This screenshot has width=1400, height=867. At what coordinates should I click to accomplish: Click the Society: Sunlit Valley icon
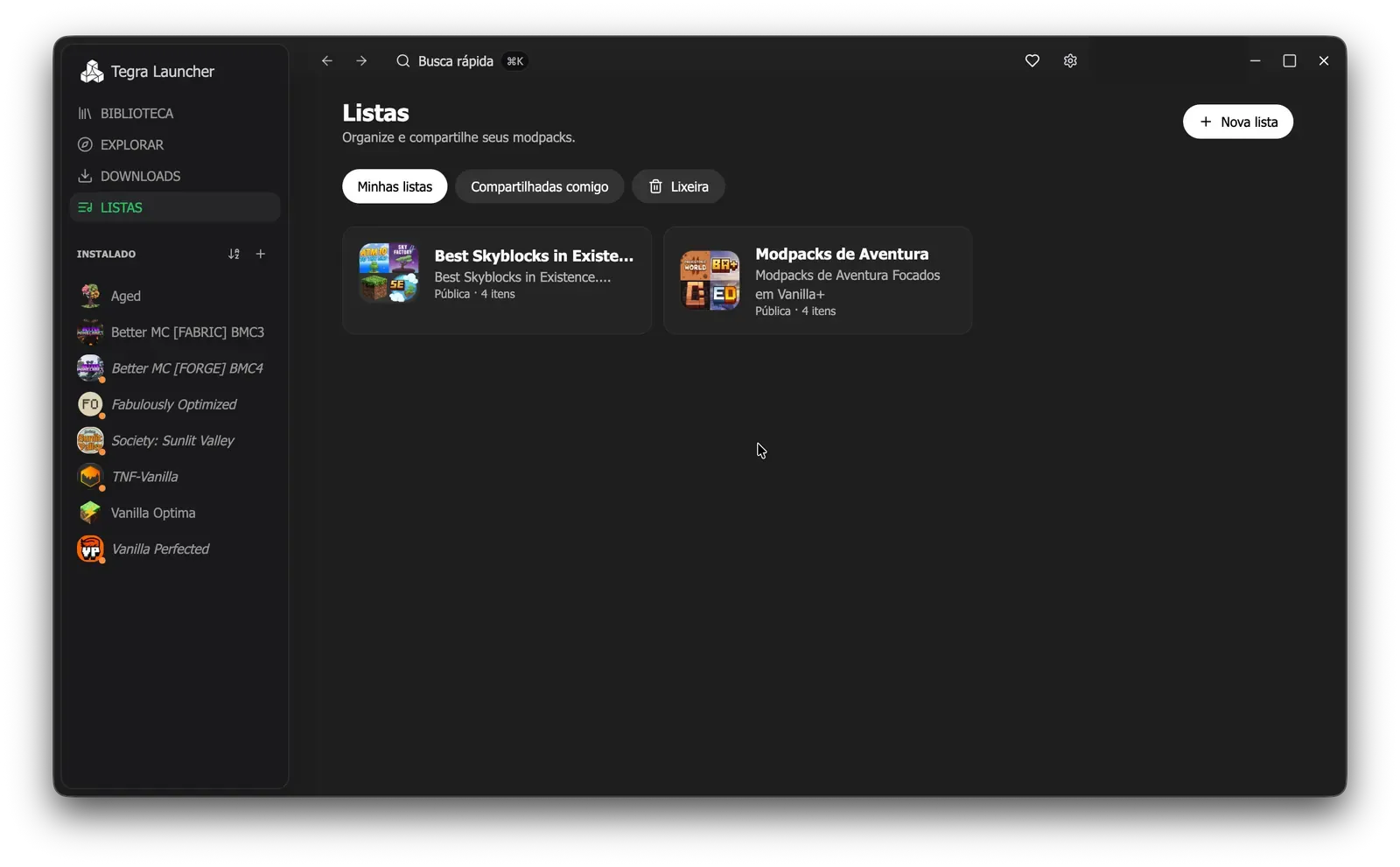(x=90, y=440)
